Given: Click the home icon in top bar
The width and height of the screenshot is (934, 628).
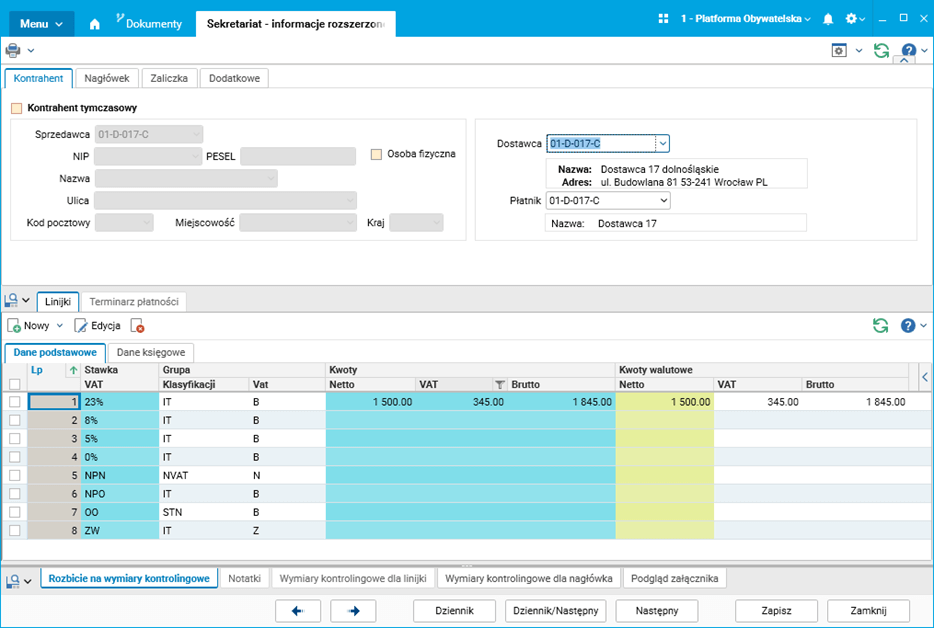Looking at the screenshot, I should (95, 23).
